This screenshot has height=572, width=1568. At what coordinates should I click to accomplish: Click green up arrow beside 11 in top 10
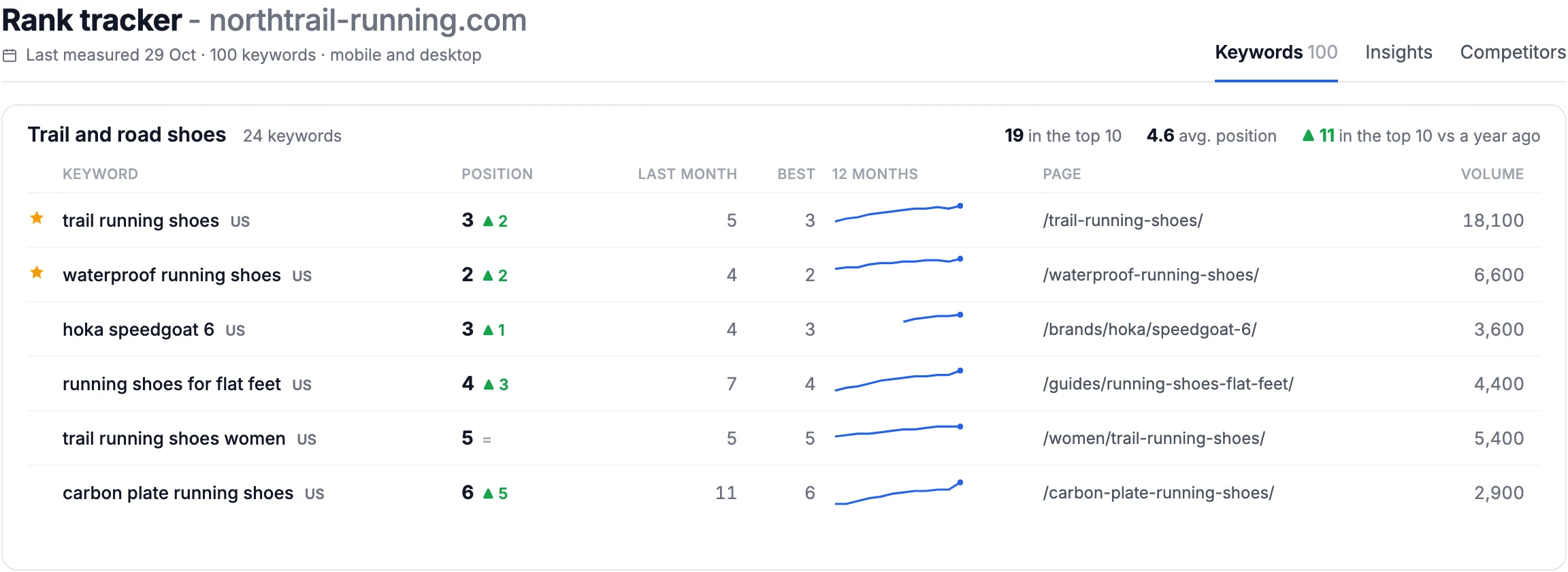tap(1308, 136)
